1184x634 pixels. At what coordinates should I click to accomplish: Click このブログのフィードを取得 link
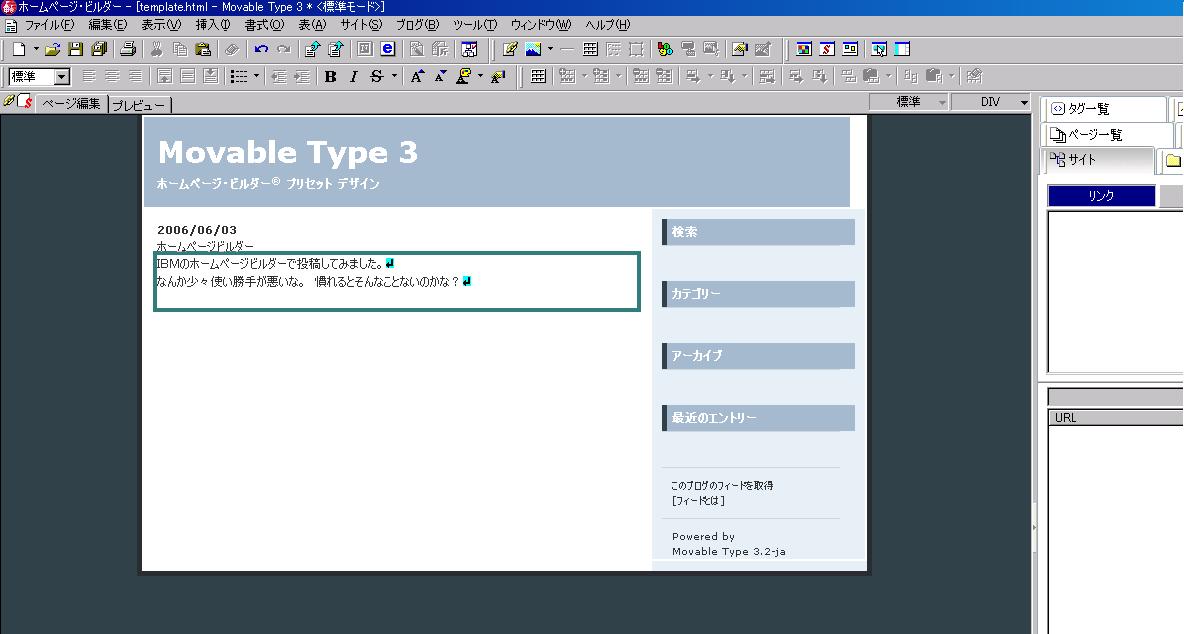722,485
